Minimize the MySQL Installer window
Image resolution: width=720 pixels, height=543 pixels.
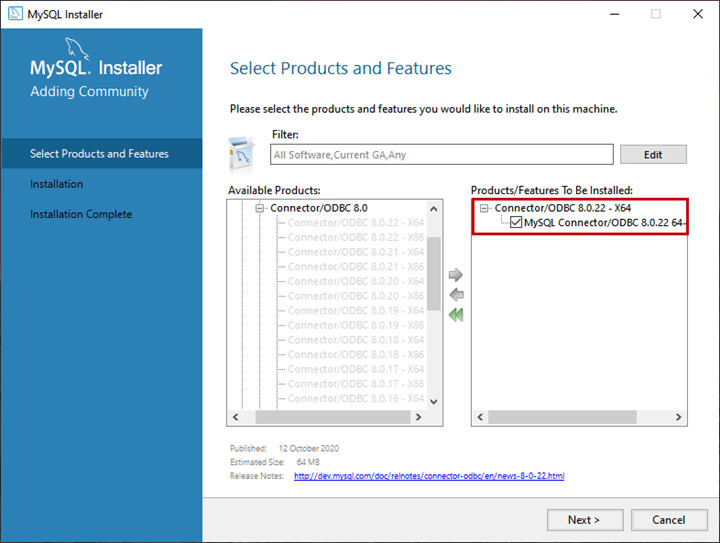point(614,14)
